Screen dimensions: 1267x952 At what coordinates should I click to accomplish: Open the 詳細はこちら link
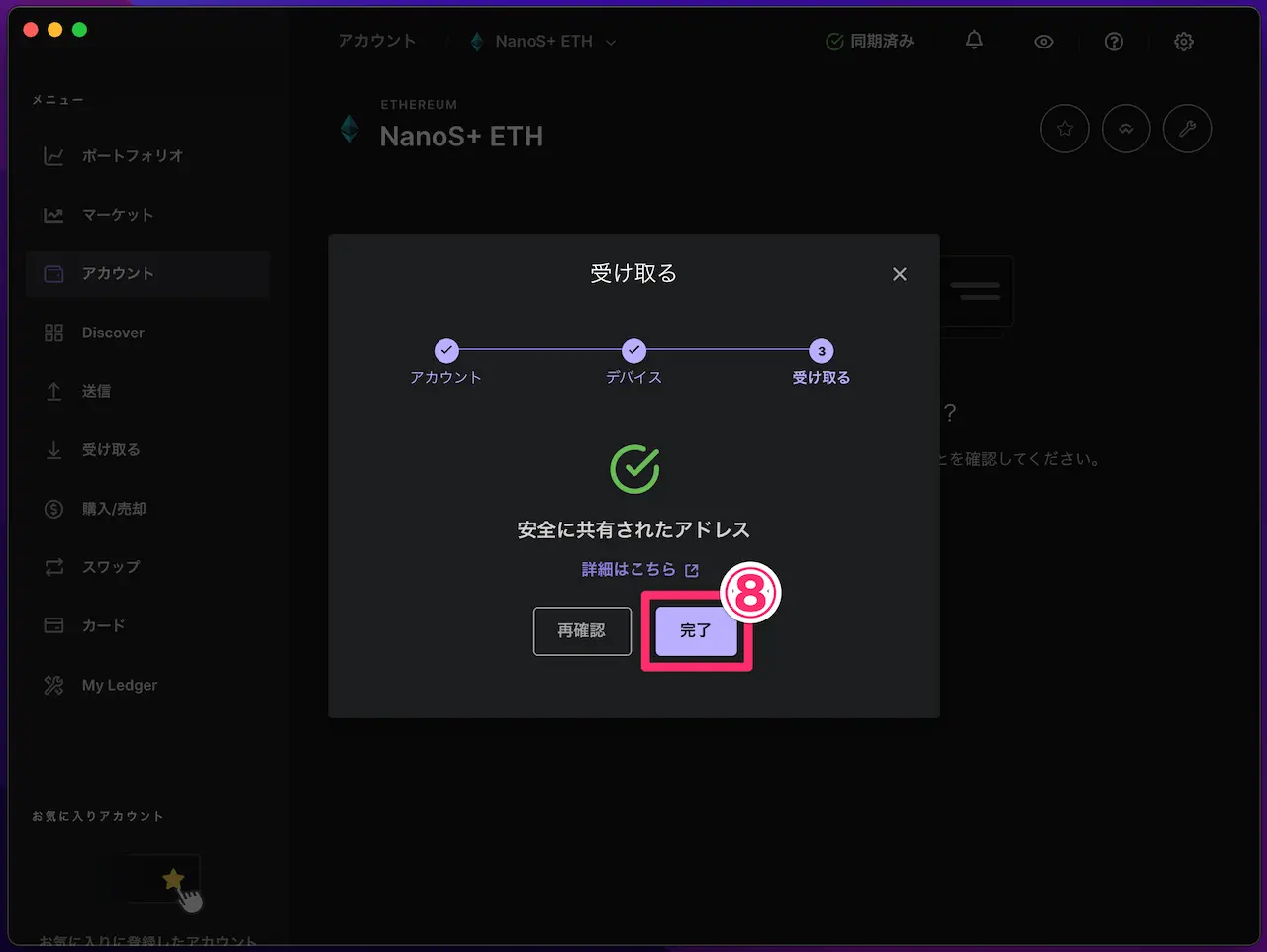(x=640, y=569)
